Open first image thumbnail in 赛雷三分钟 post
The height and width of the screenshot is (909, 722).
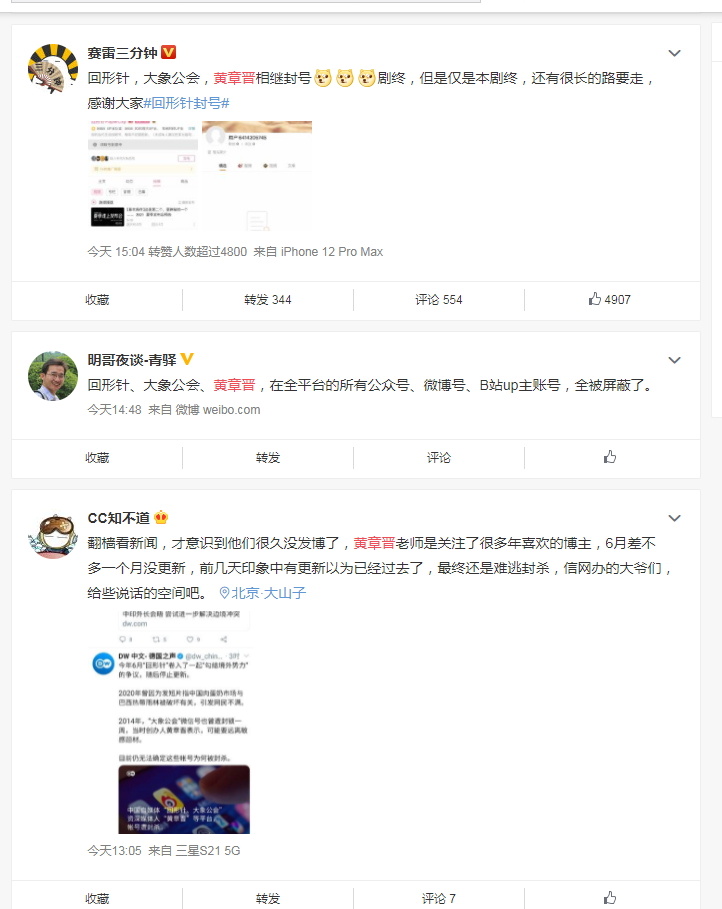pyautogui.click(x=143, y=174)
